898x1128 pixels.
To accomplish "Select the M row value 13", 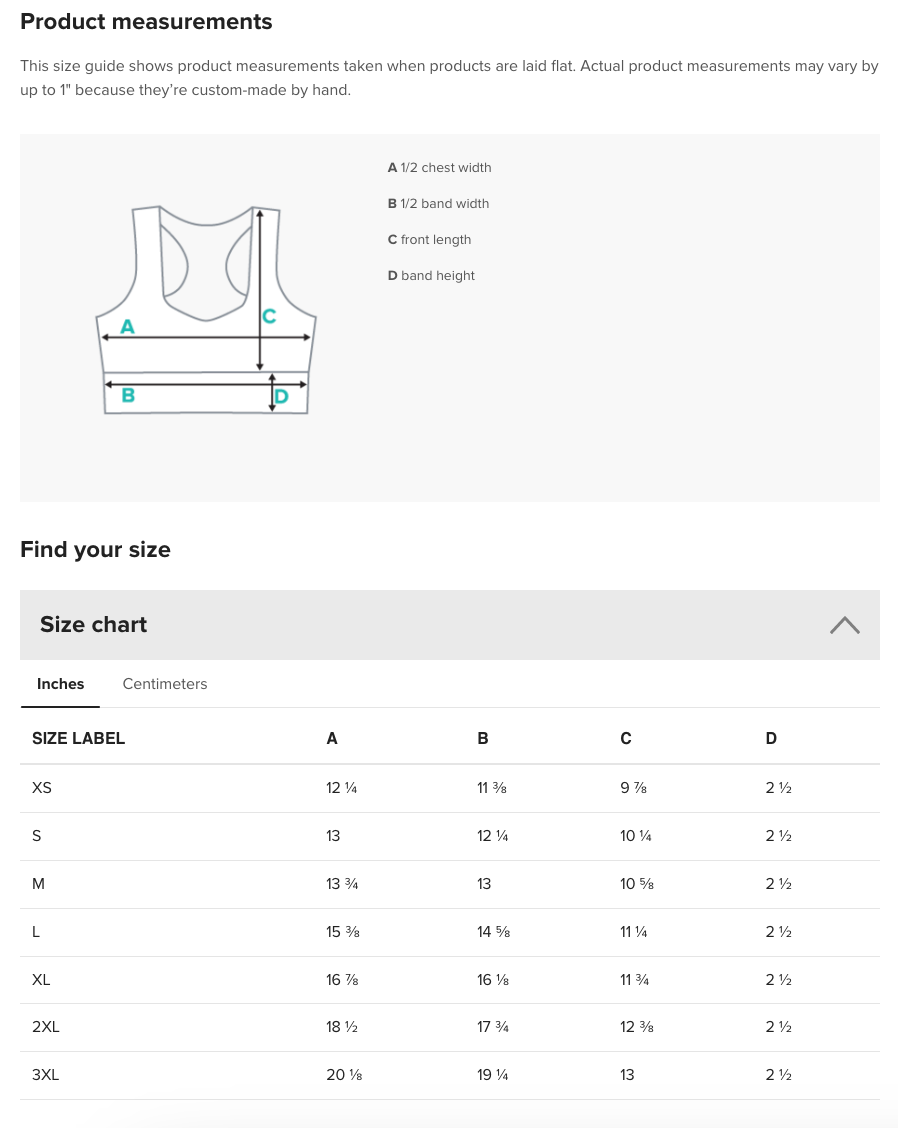I will [484, 884].
